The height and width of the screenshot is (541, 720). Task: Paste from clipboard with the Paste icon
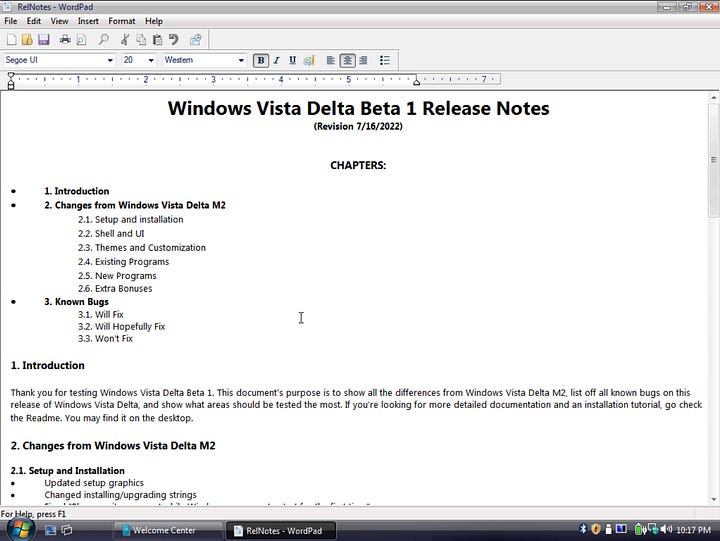click(157, 40)
